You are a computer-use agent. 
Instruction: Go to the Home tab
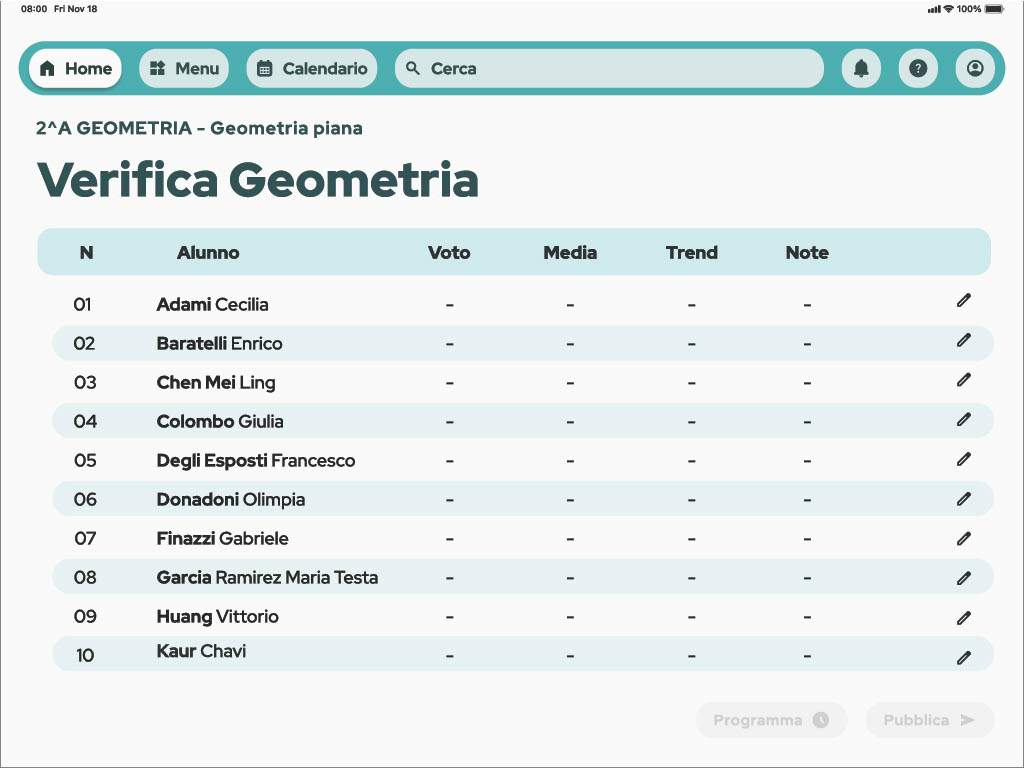pos(76,69)
